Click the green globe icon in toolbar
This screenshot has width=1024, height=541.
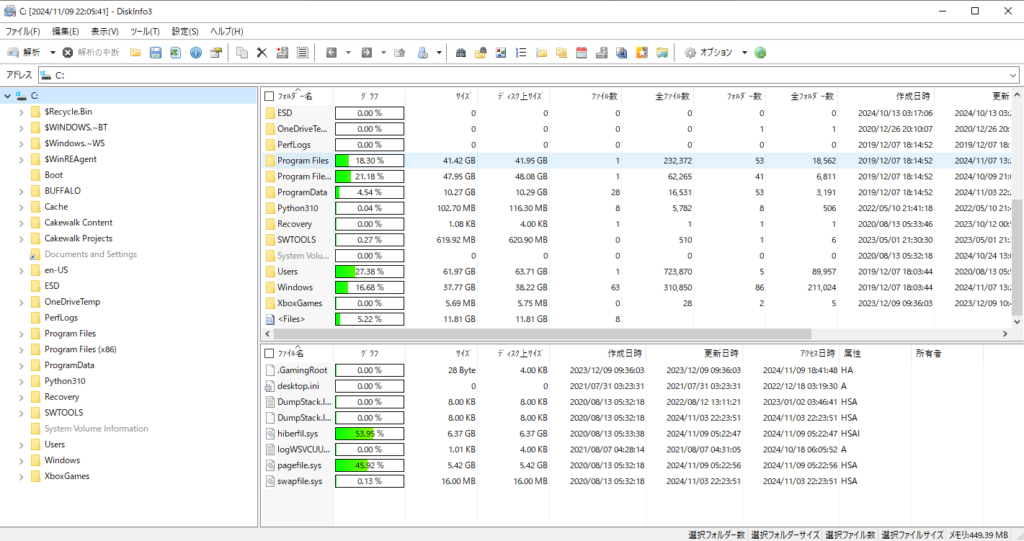tap(760, 52)
